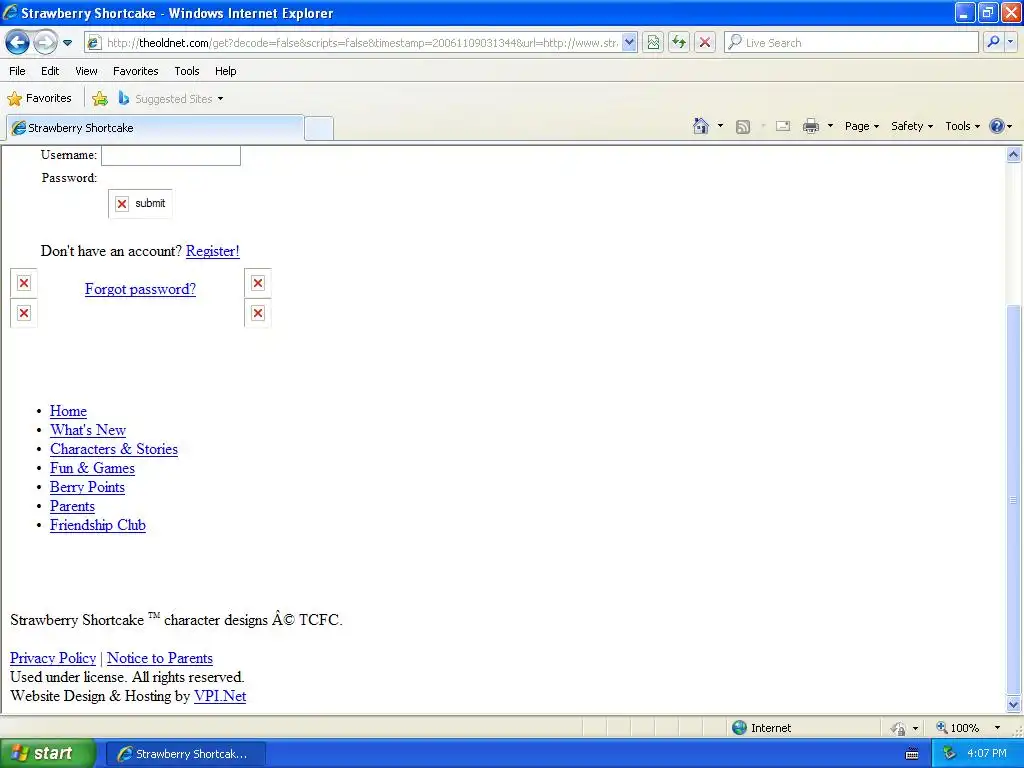
Task: Open the Privacy Policy link
Action: pos(53,658)
